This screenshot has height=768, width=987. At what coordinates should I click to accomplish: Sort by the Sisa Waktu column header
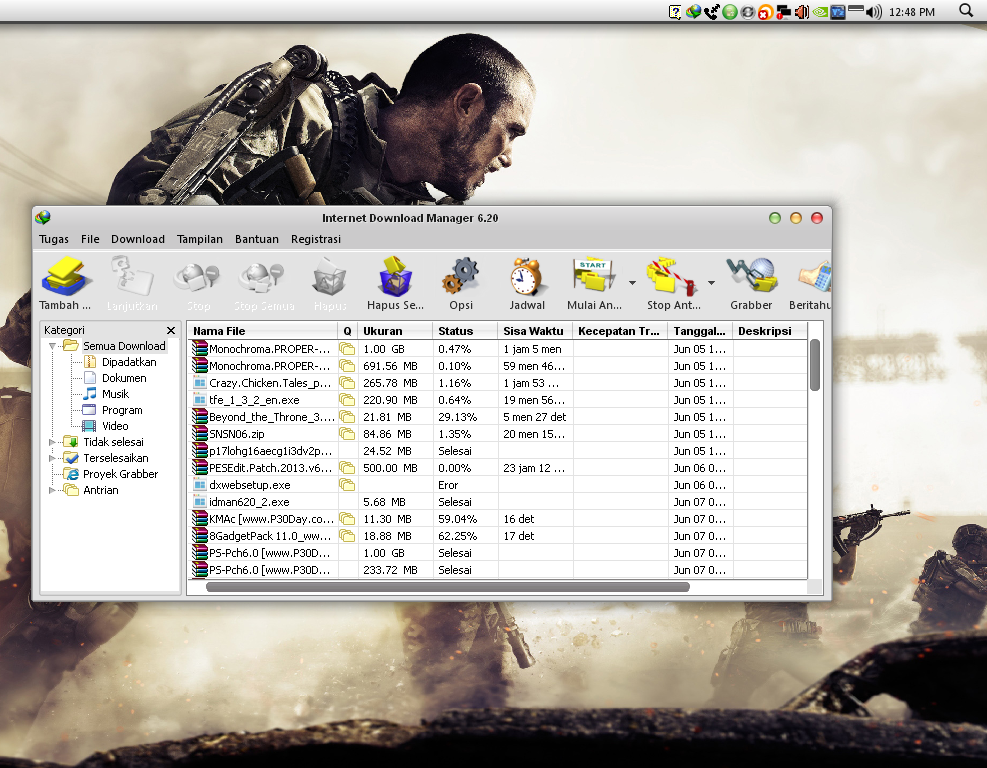(535, 331)
